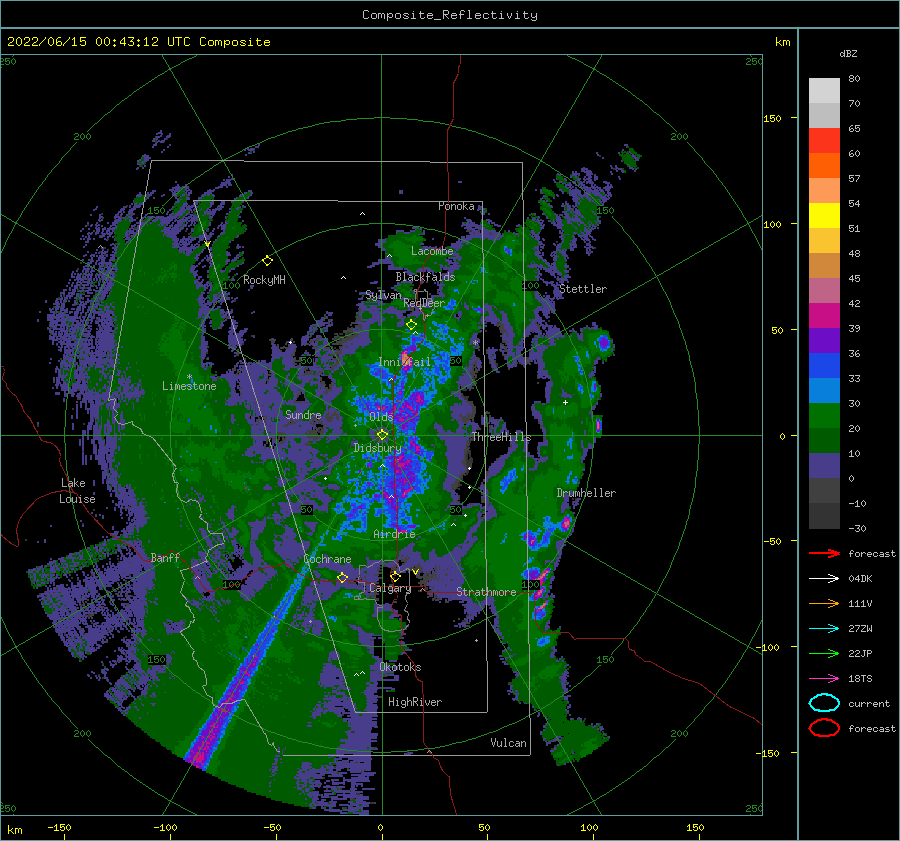Click the Limestone label
This screenshot has width=900, height=841.
point(189,386)
